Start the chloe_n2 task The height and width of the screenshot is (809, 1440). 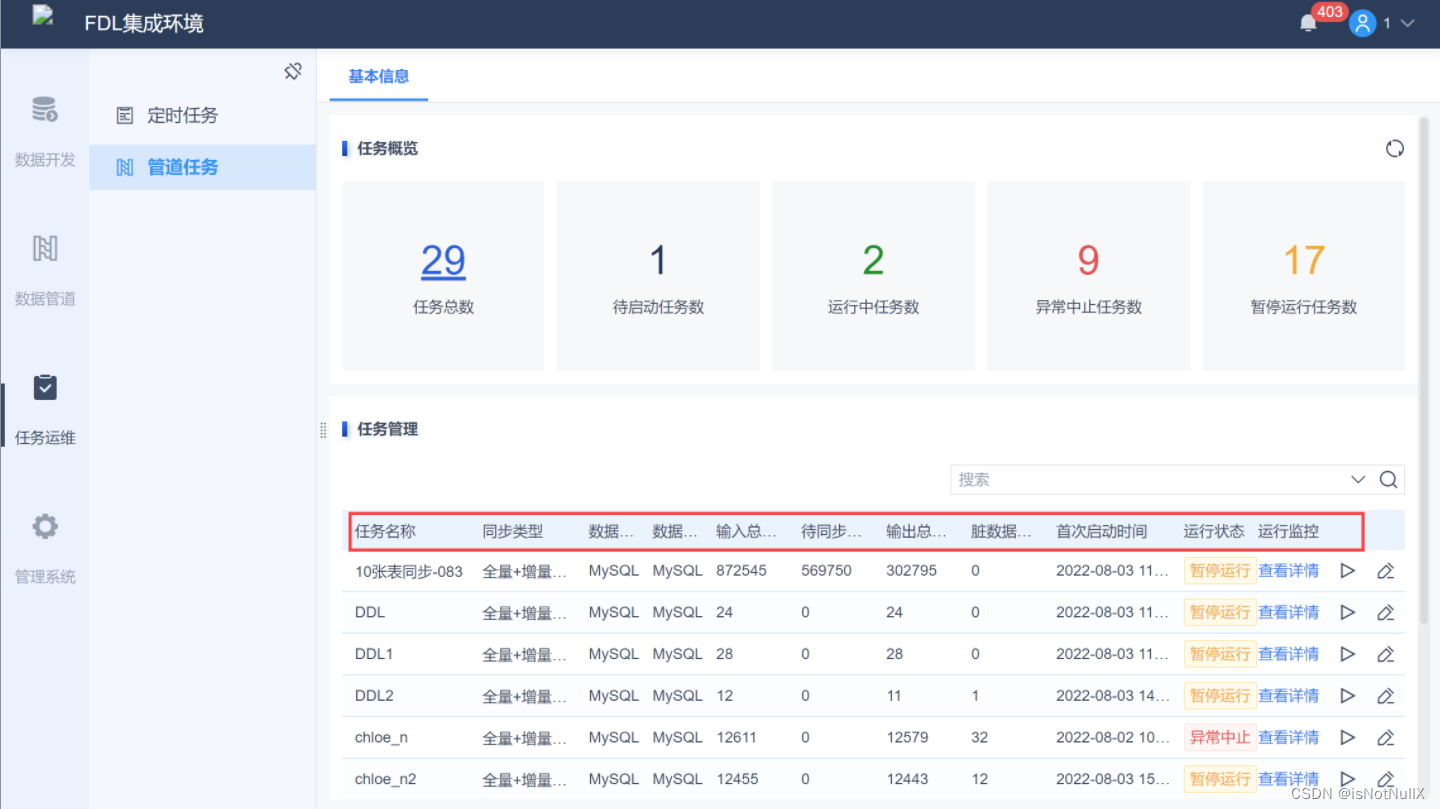1348,779
